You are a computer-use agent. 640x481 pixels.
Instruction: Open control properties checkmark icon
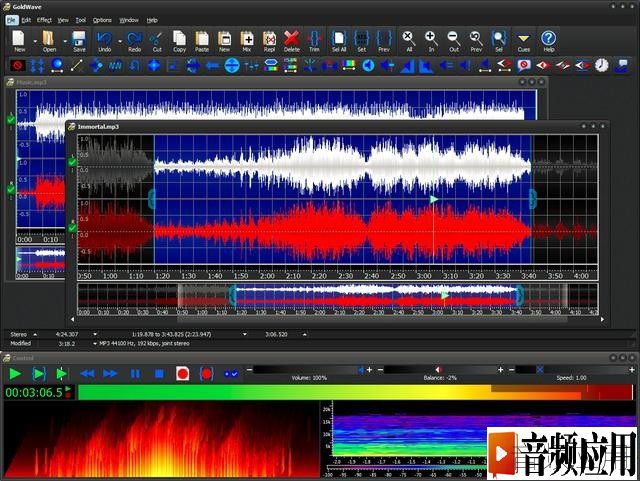(231, 374)
